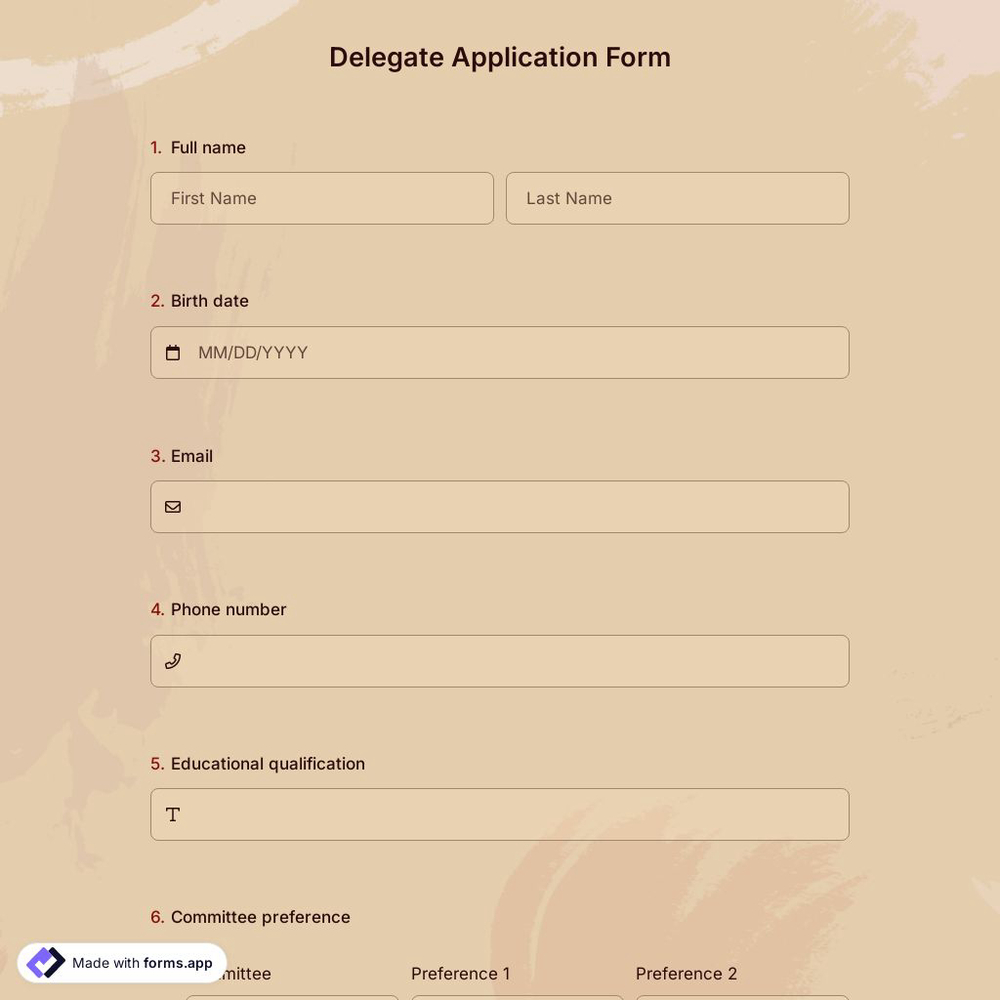This screenshot has height=1000, width=1000.
Task: Click inside the Last Name input
Action: coord(676,198)
